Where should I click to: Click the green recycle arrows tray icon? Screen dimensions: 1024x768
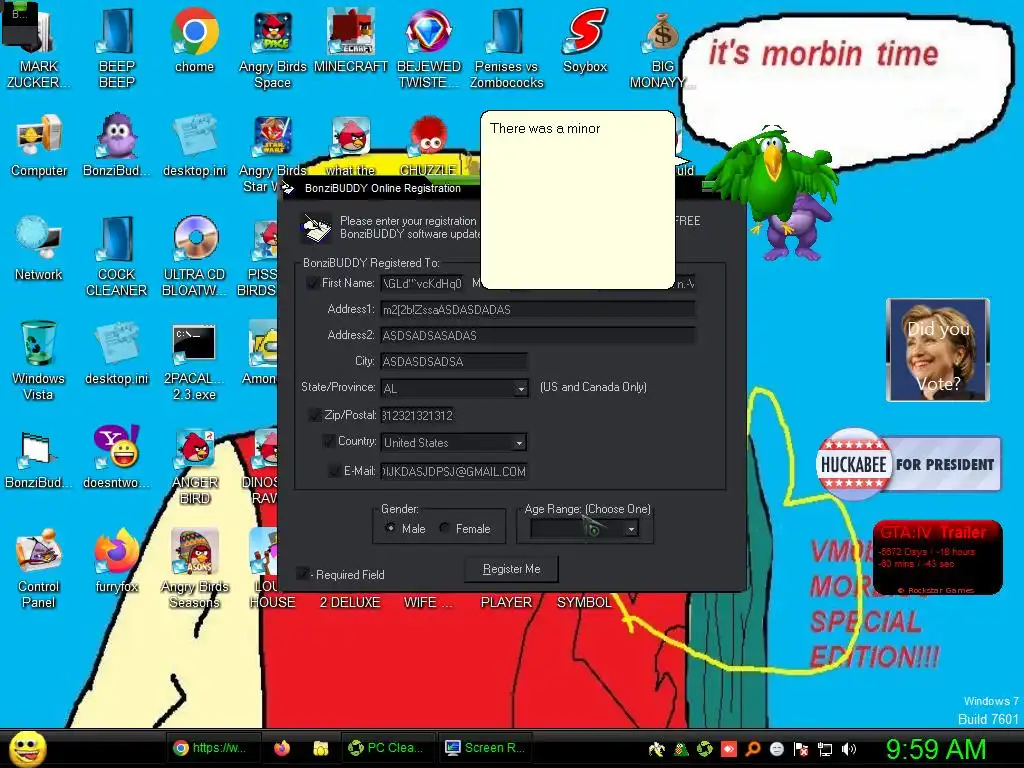[x=705, y=748]
